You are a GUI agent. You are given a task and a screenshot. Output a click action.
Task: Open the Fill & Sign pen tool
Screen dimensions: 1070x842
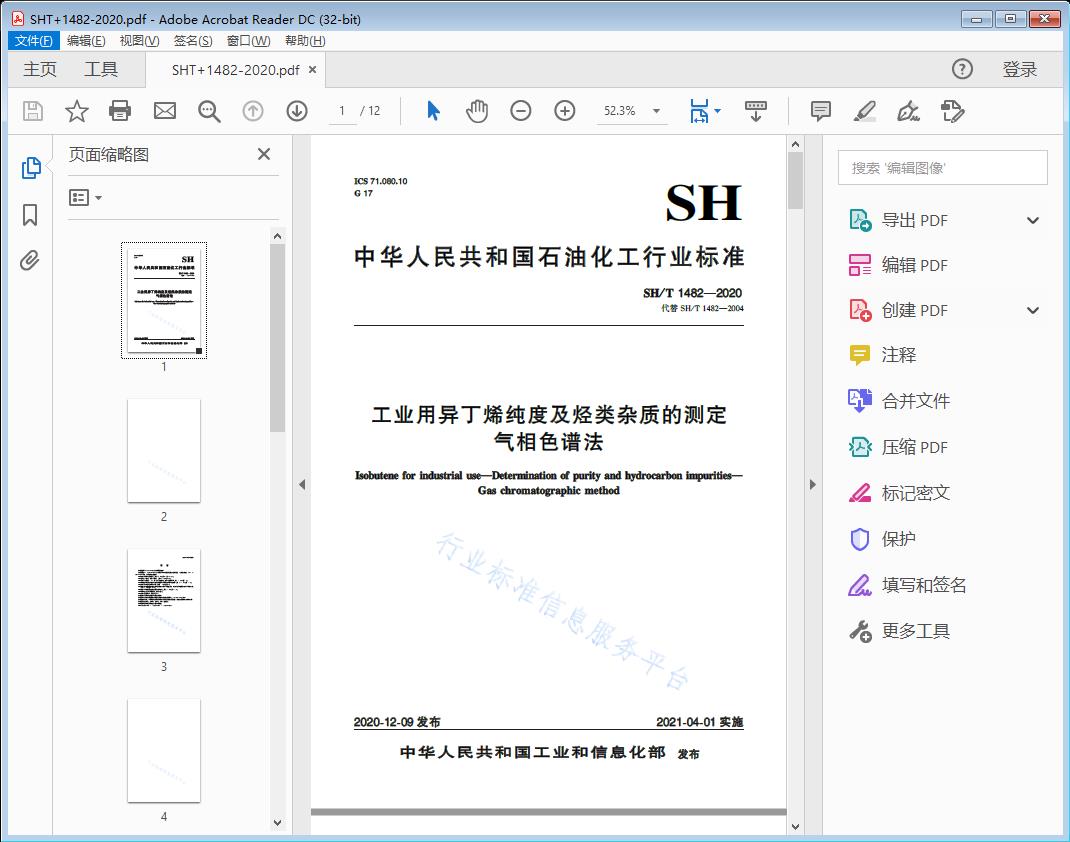pos(908,112)
